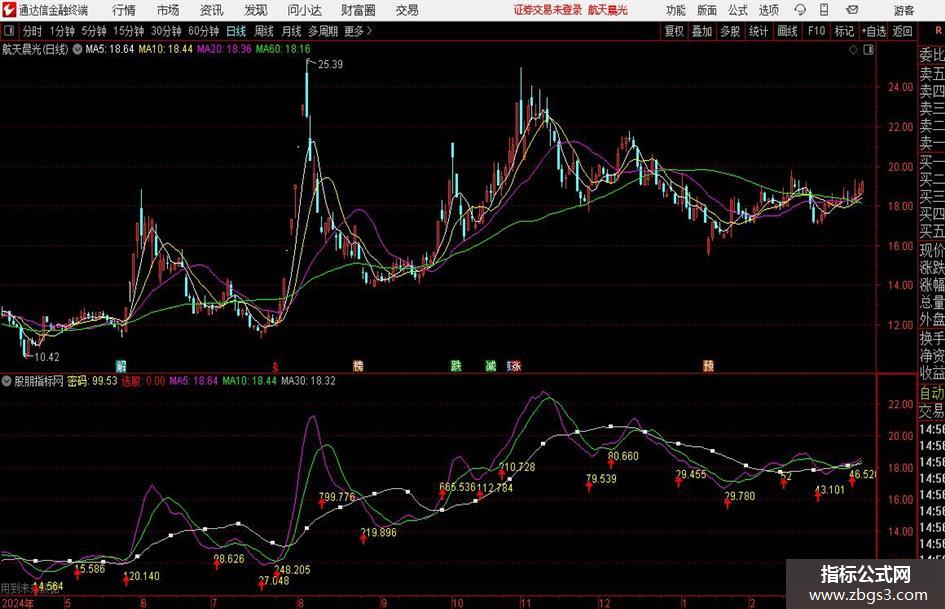Open the 交易 menu
Screen dimensions: 945x609
coord(407,10)
